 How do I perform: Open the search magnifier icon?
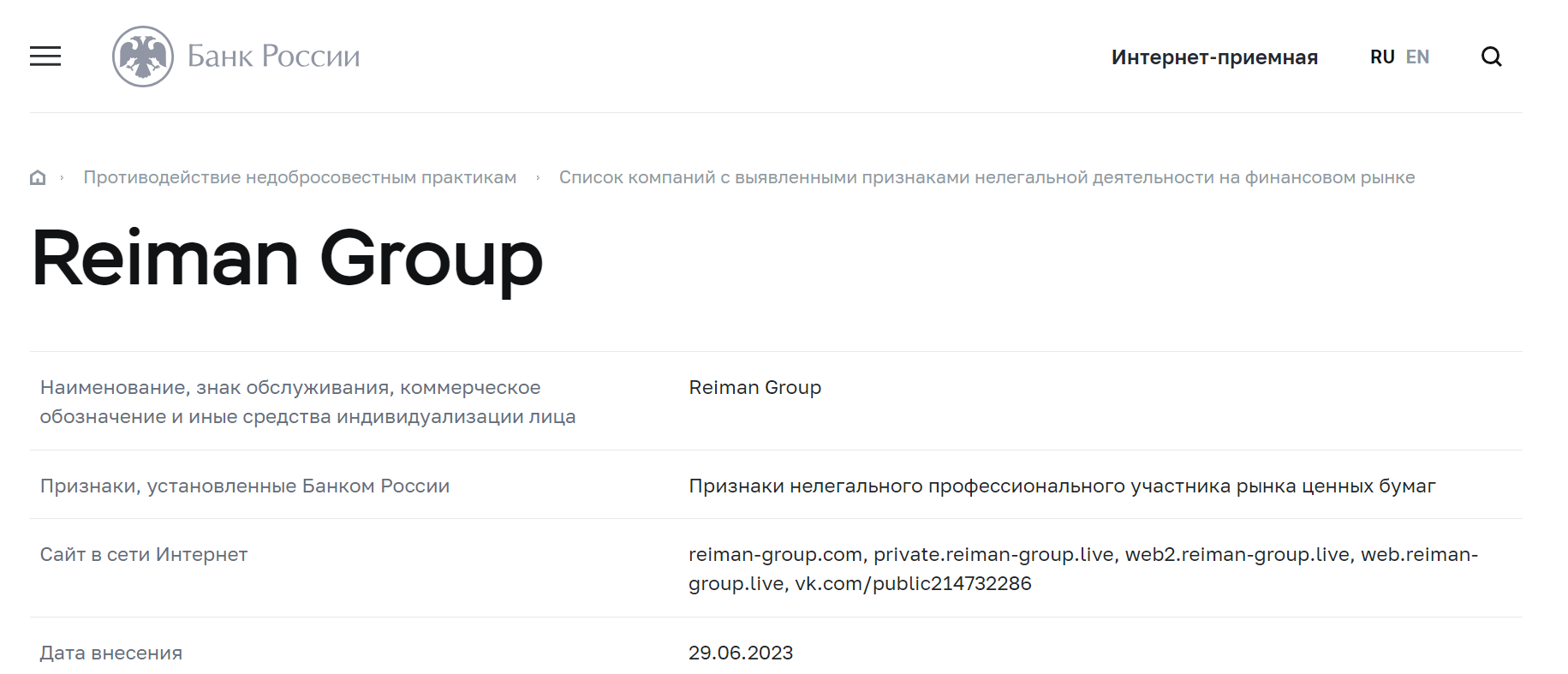point(1491,57)
